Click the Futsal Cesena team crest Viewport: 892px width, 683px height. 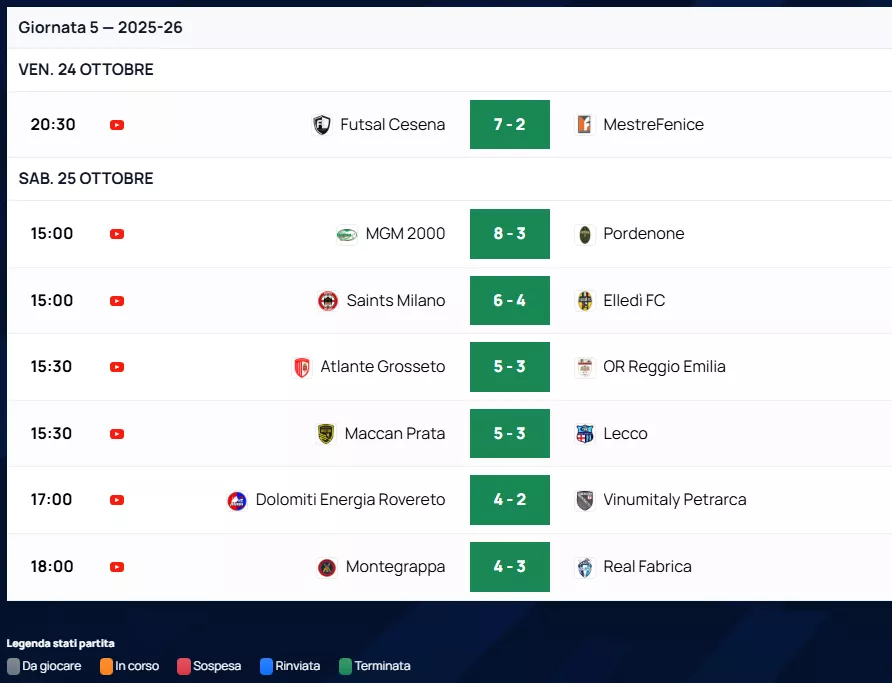click(322, 125)
